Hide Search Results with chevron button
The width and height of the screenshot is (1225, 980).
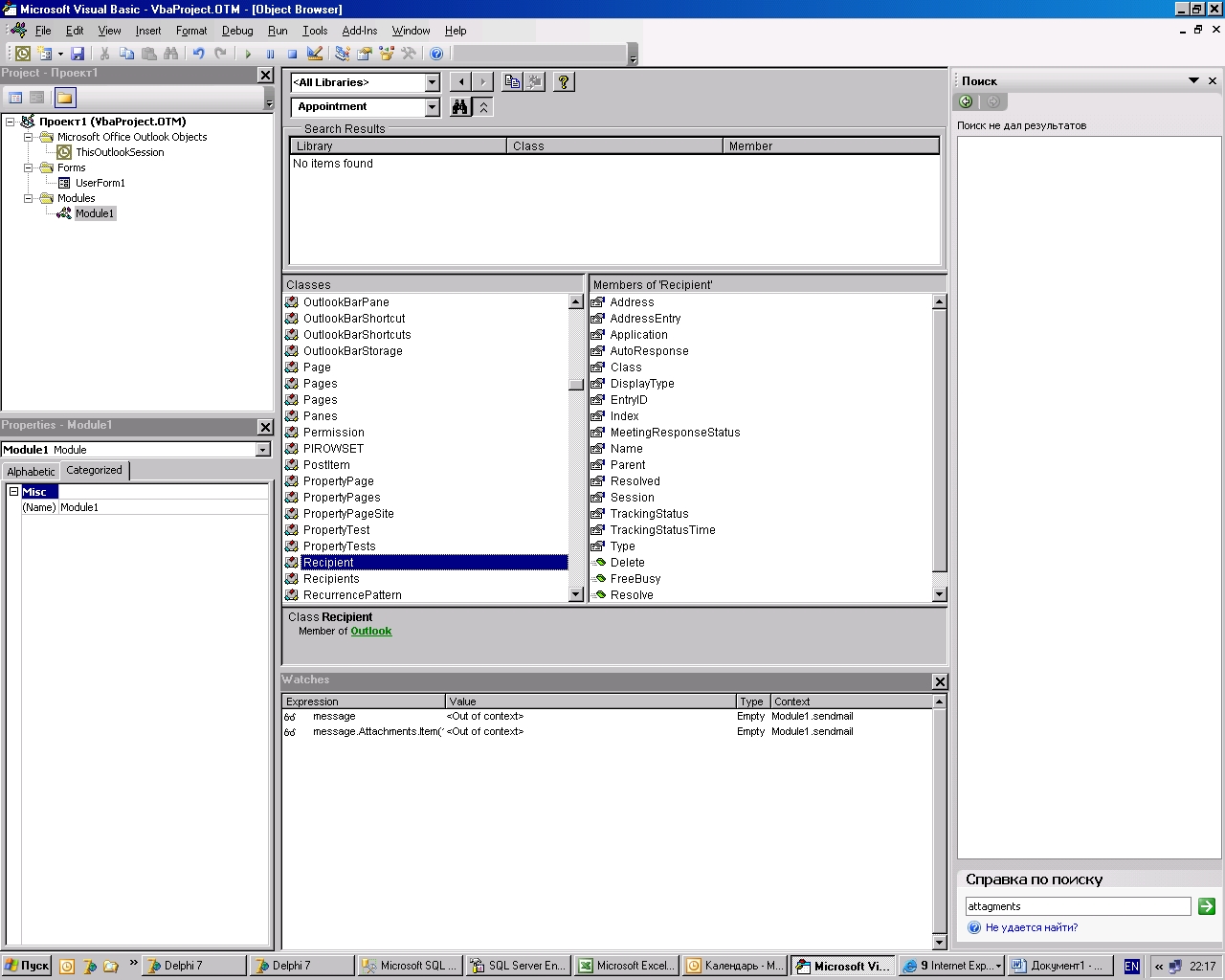click(484, 107)
